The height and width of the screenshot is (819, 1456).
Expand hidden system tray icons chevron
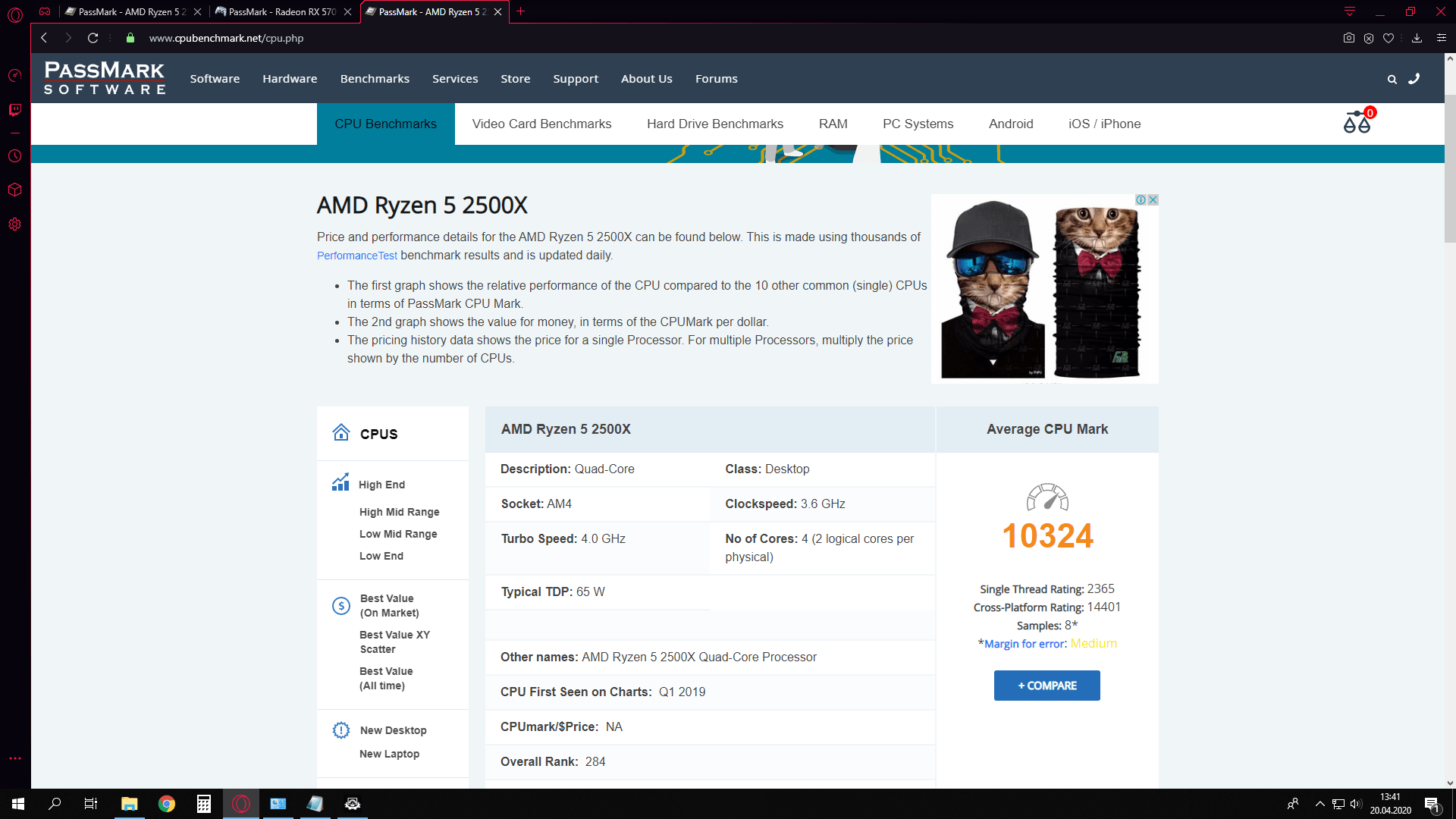click(1319, 804)
